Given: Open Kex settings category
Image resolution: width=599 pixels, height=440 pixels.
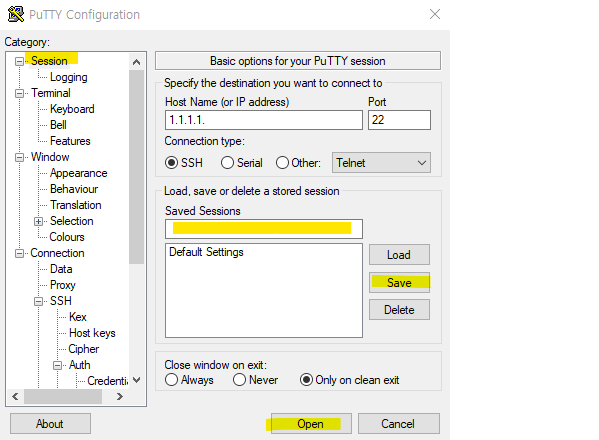Looking at the screenshot, I should click(78, 317).
